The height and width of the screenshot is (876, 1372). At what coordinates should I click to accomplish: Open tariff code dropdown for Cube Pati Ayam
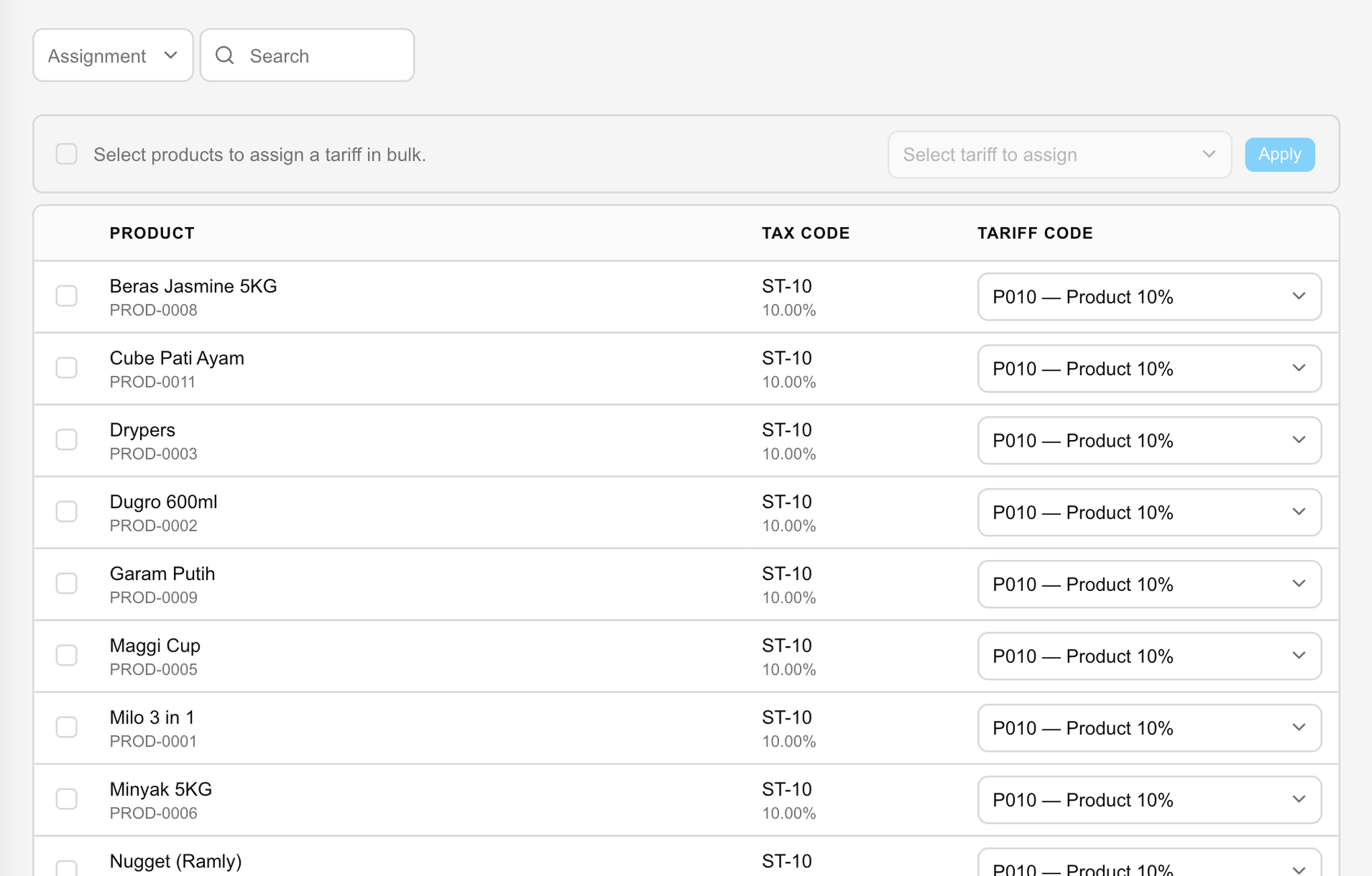(x=1149, y=369)
